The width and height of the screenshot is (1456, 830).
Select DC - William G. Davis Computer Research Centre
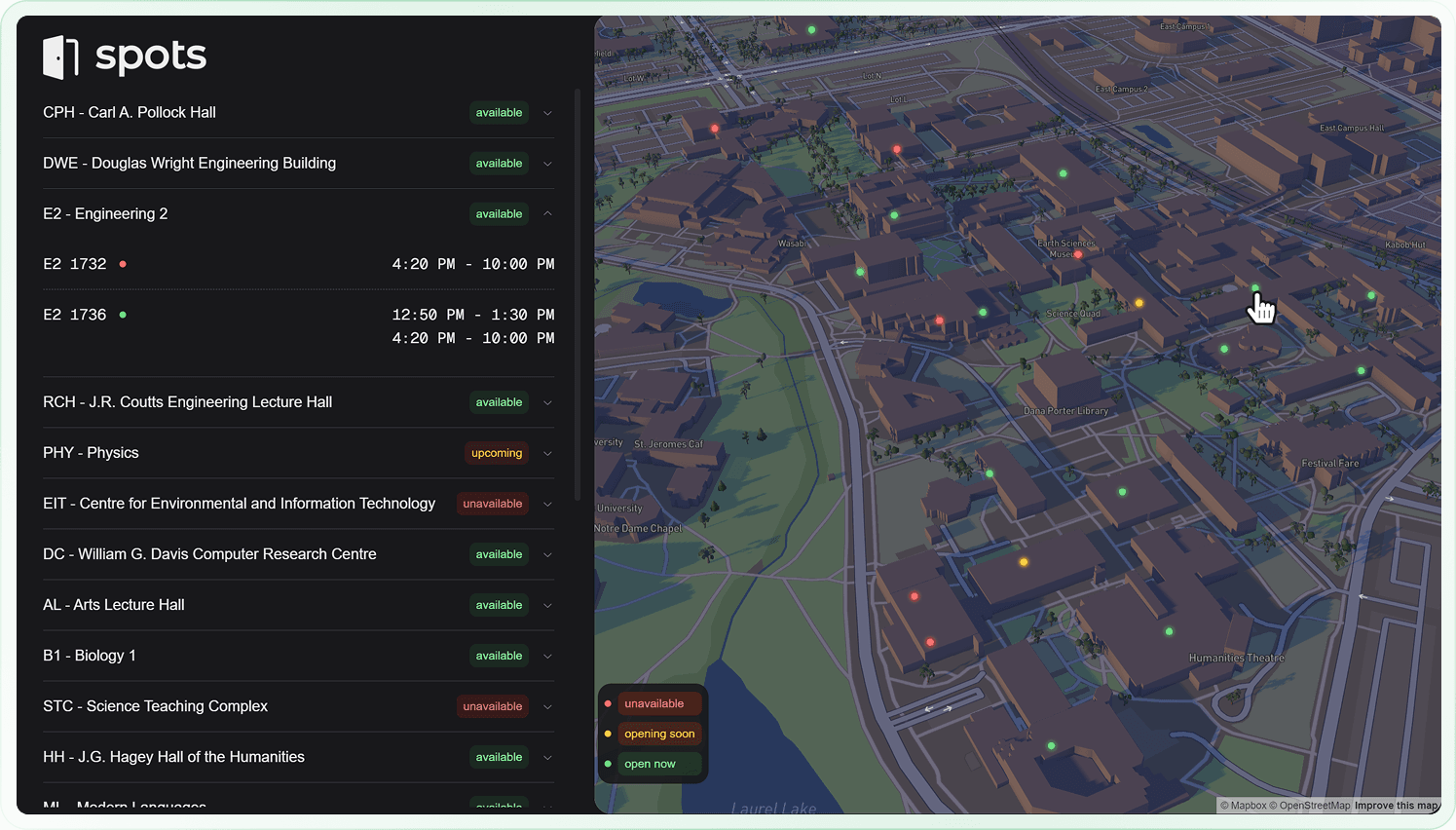coord(209,554)
